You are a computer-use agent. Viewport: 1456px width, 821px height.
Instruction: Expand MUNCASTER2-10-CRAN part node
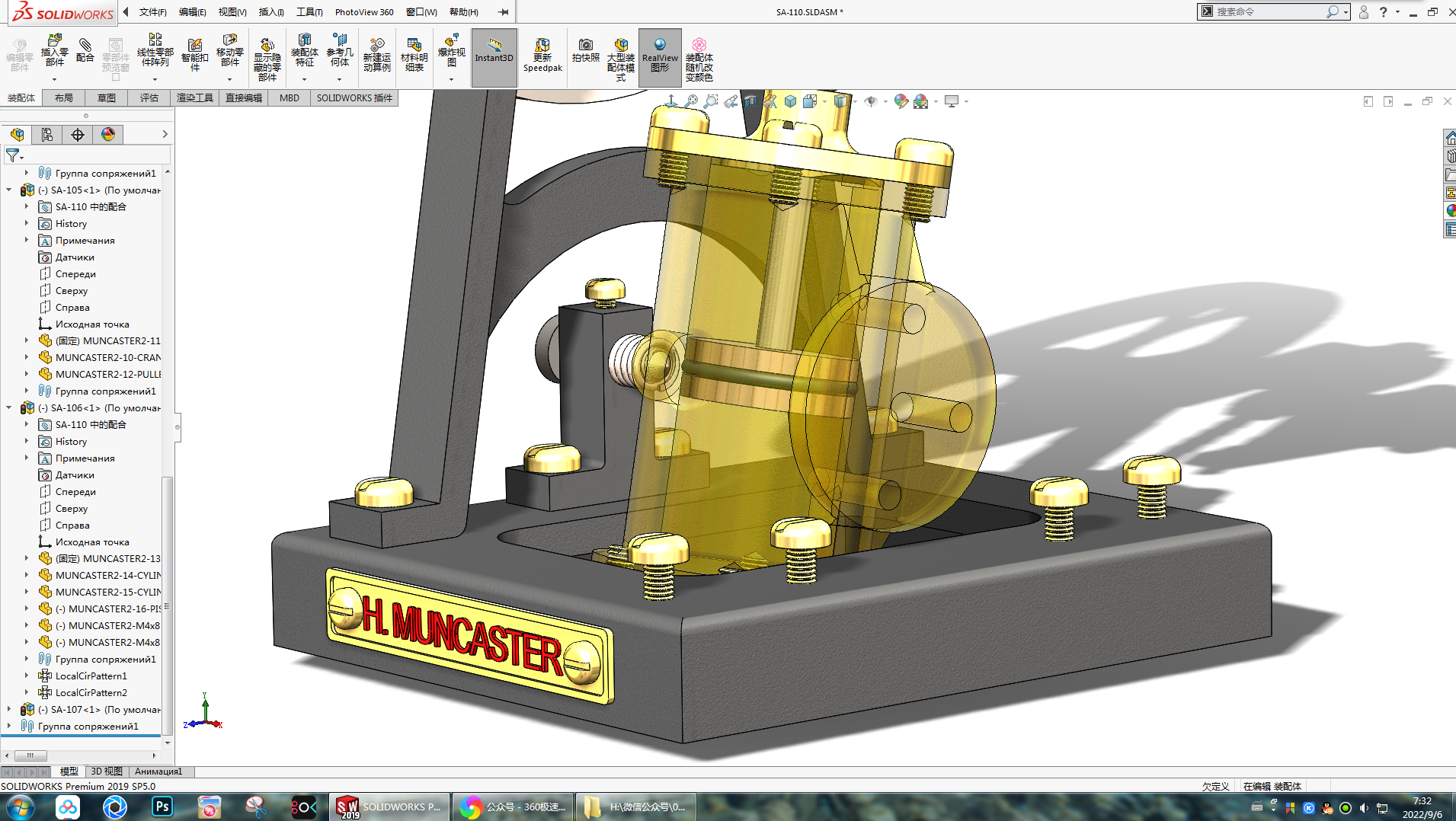(27, 357)
